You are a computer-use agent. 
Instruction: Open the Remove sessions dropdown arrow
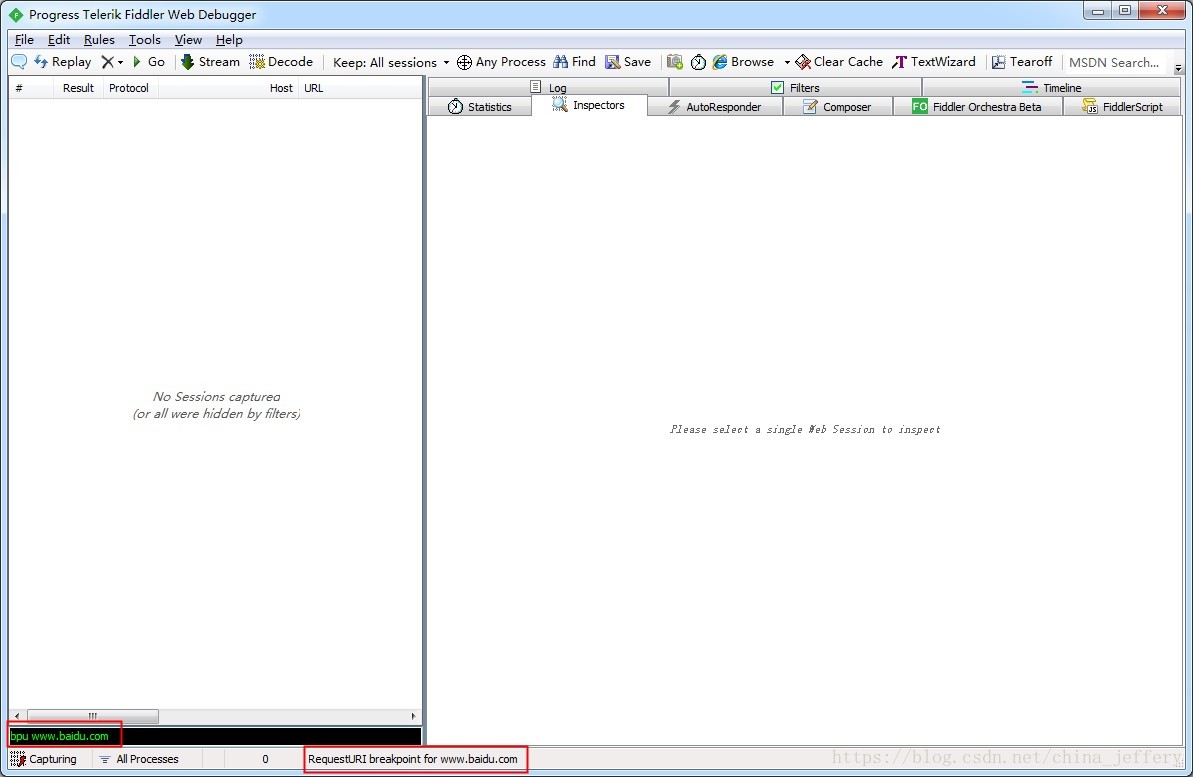pyautogui.click(x=120, y=62)
